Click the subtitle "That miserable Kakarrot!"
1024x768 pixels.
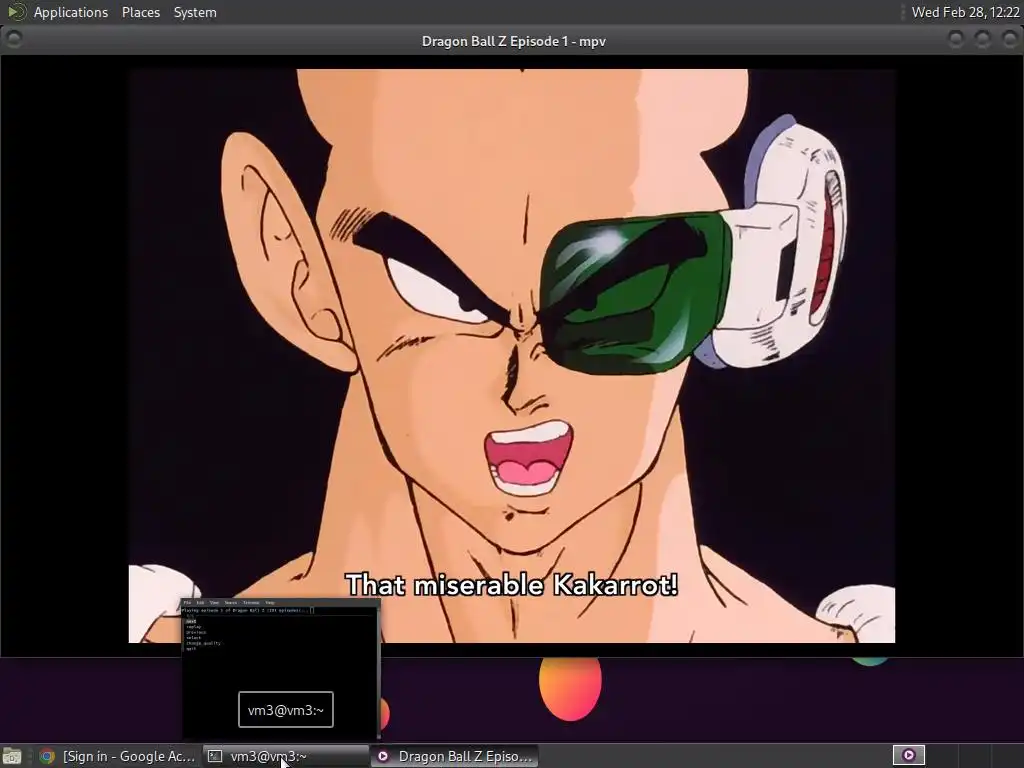[x=511, y=584]
